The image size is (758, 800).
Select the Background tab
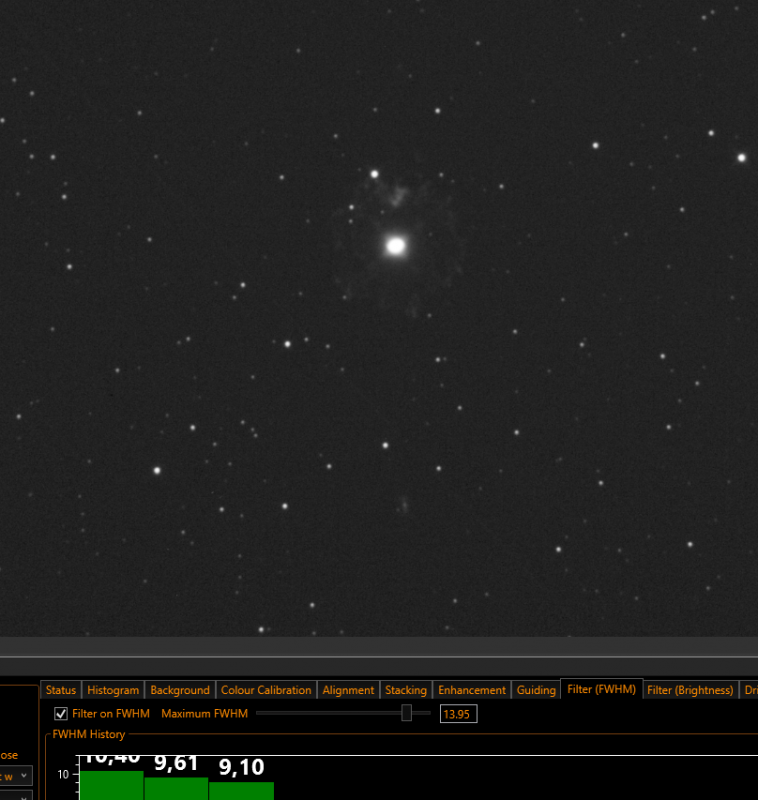pyautogui.click(x=180, y=690)
